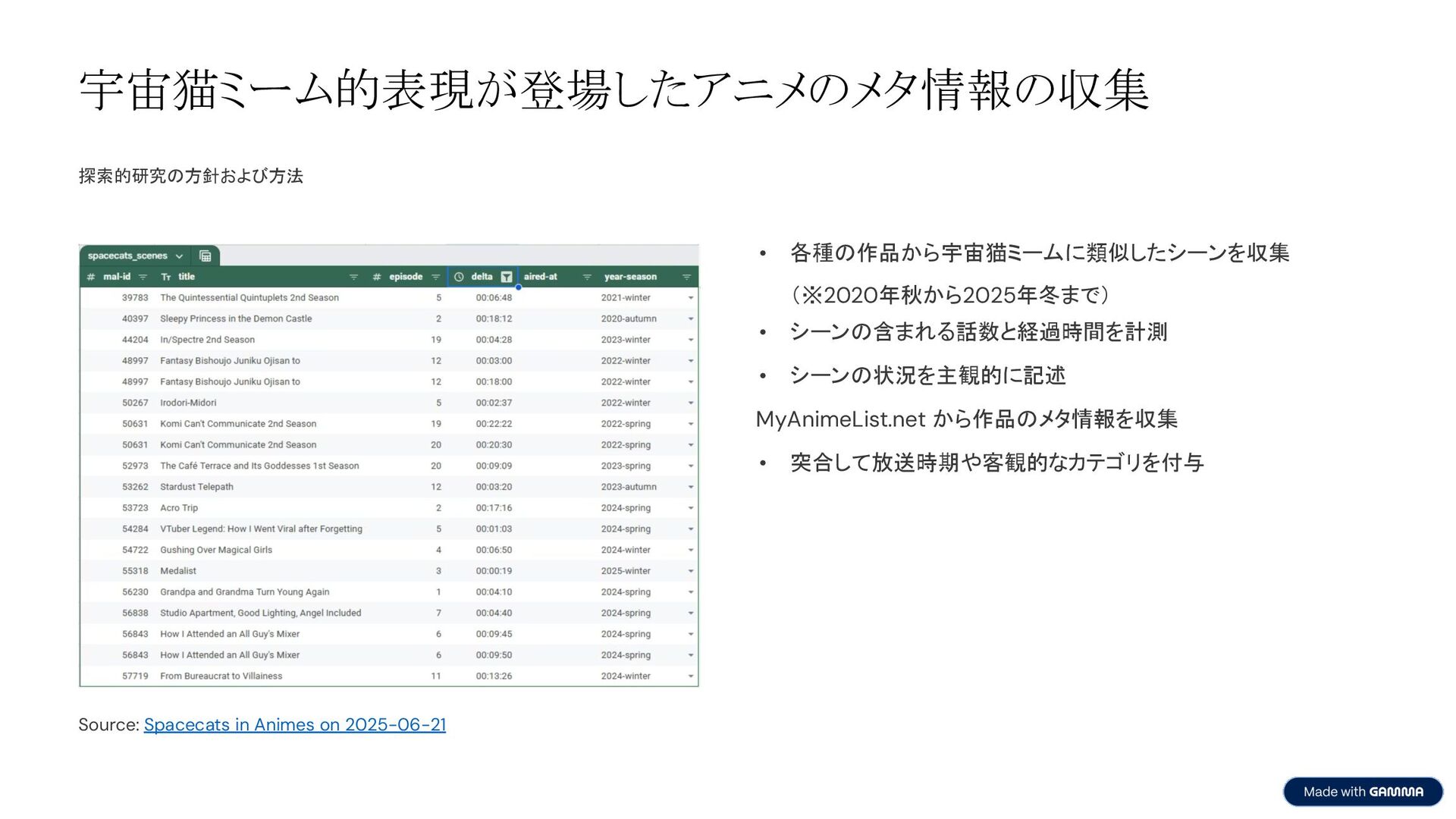Expand the spacecats_scenes table name chevron
The height and width of the screenshot is (819, 1456).
point(179,256)
